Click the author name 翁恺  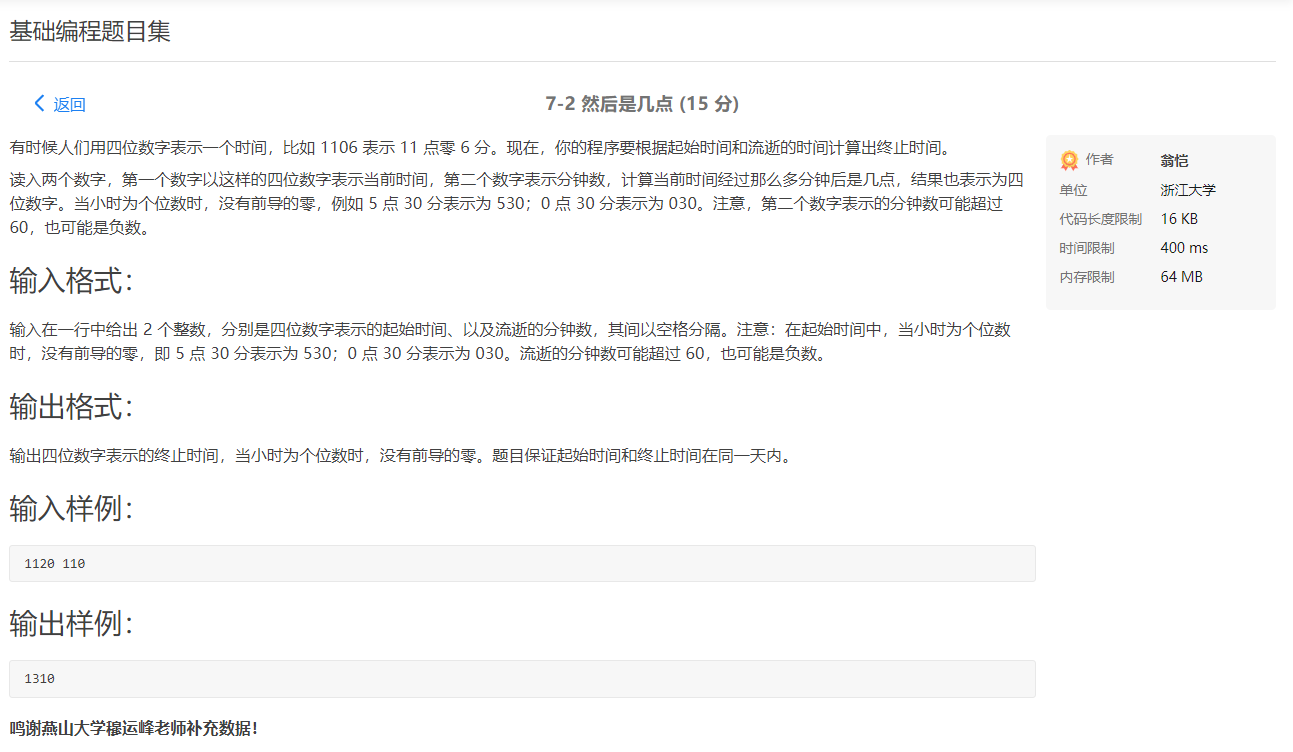(1172, 160)
